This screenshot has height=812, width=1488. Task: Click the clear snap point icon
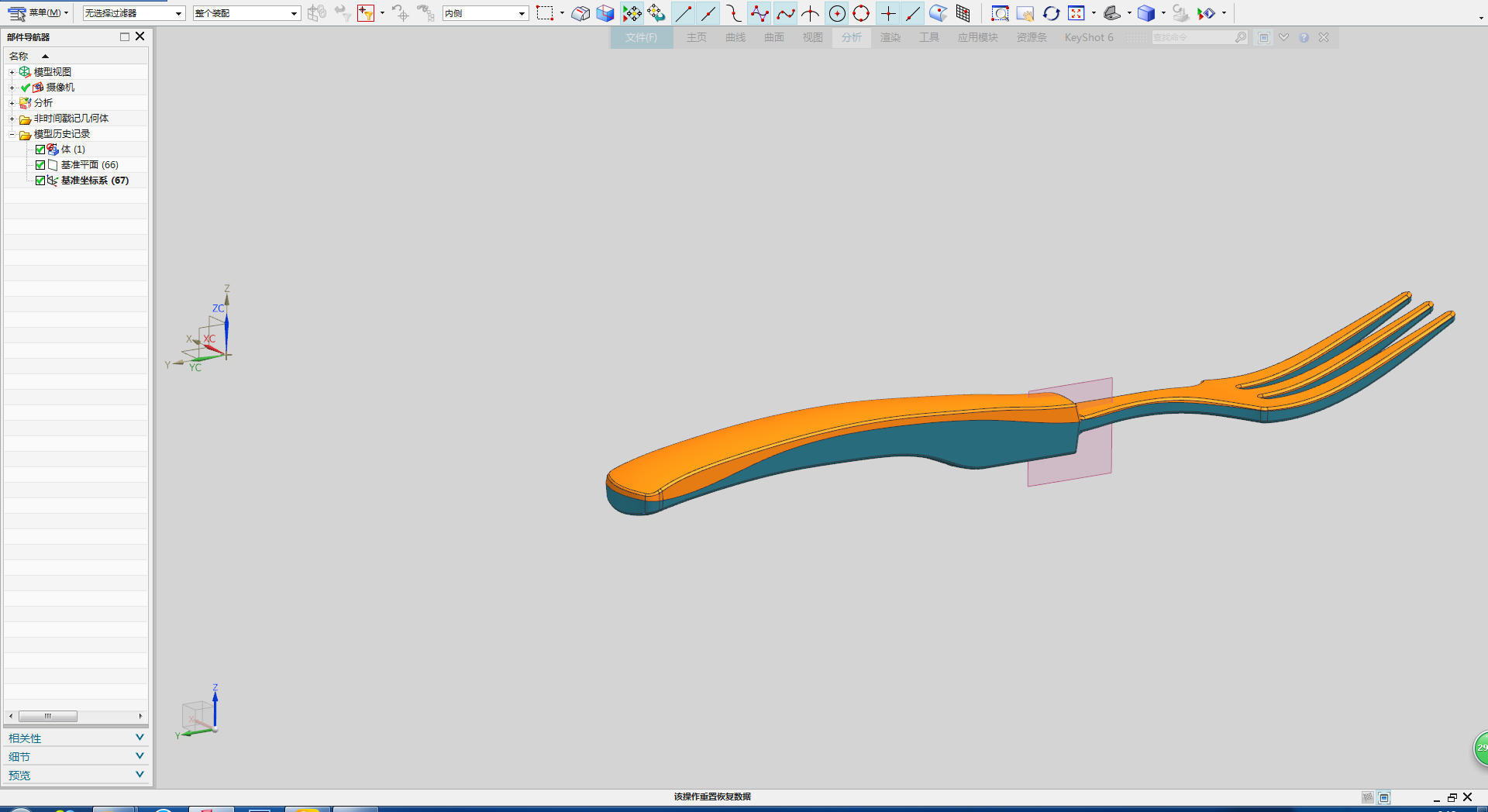(x=656, y=13)
